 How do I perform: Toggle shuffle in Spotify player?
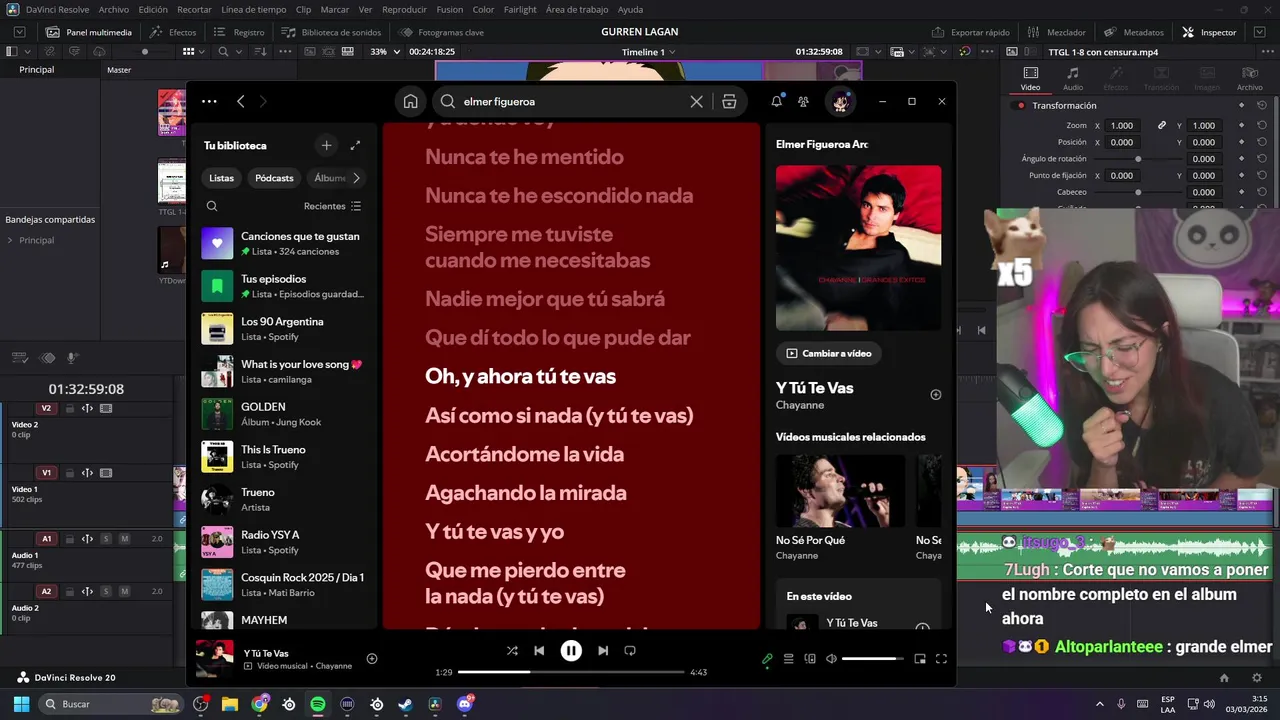512,650
